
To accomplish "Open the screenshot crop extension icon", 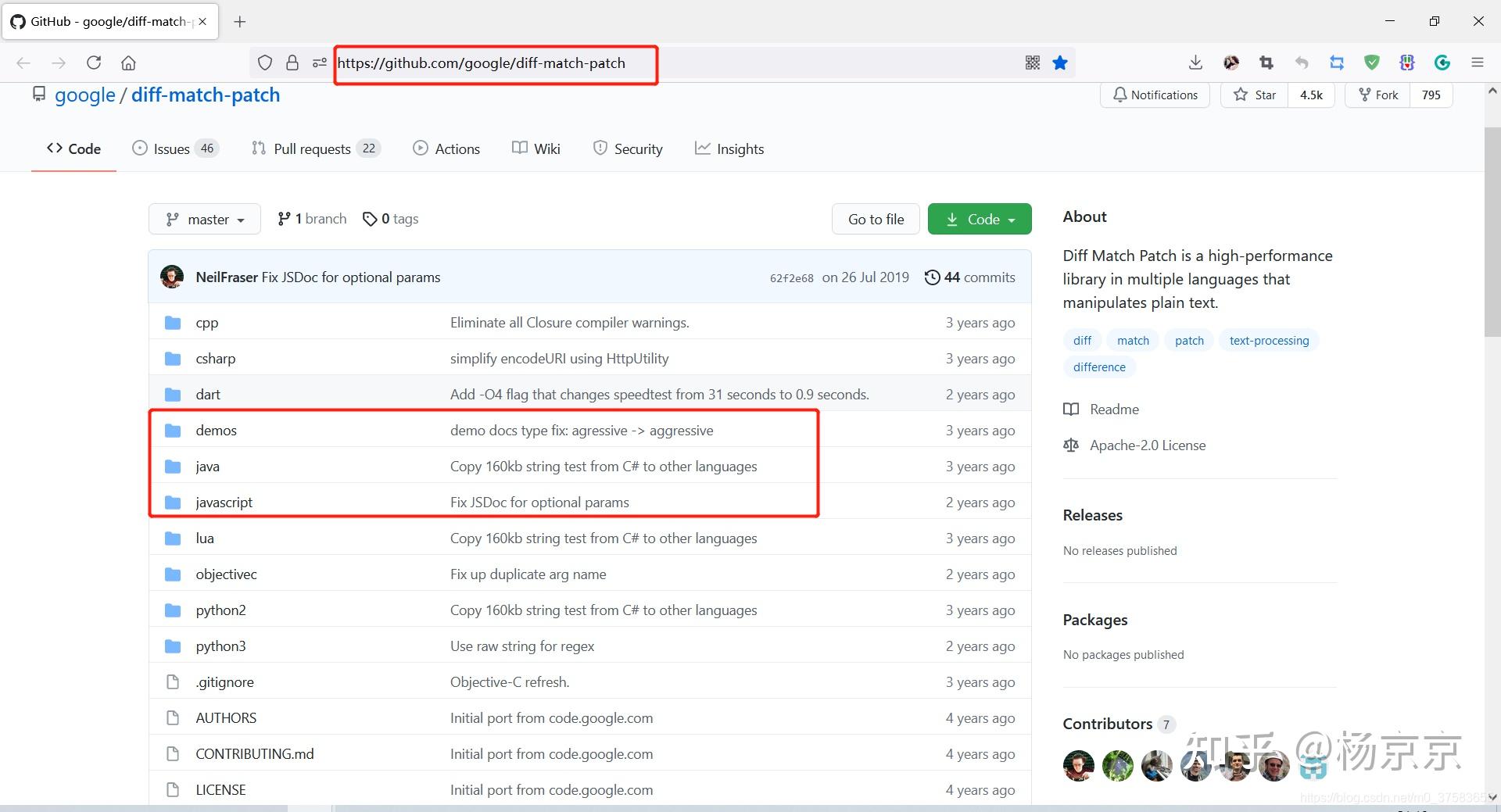I will pyautogui.click(x=1266, y=63).
